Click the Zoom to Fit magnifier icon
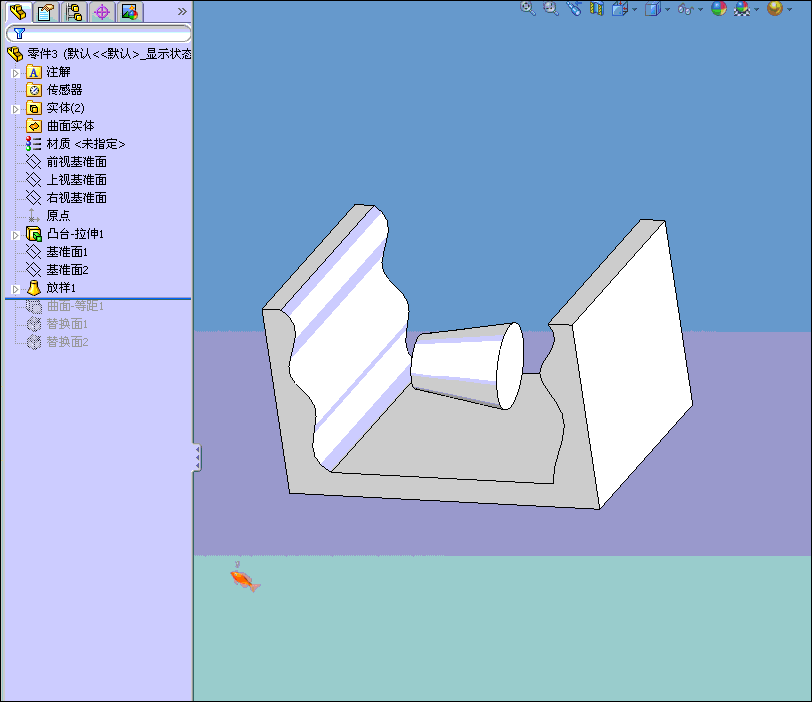 528,8
